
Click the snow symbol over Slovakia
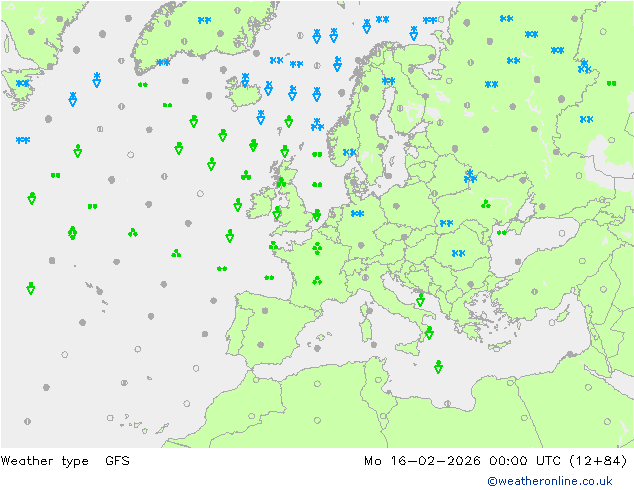[446, 223]
